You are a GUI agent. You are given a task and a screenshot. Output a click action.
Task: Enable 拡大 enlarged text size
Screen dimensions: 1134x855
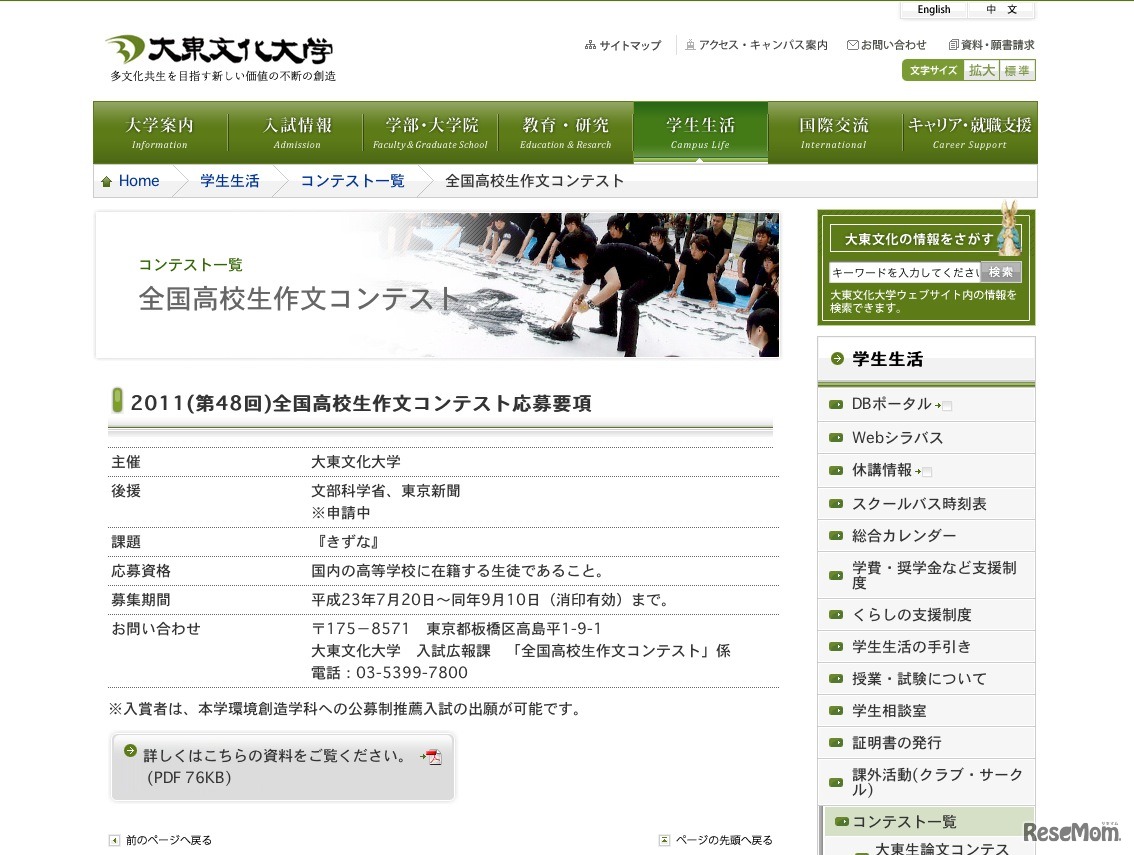pos(981,70)
